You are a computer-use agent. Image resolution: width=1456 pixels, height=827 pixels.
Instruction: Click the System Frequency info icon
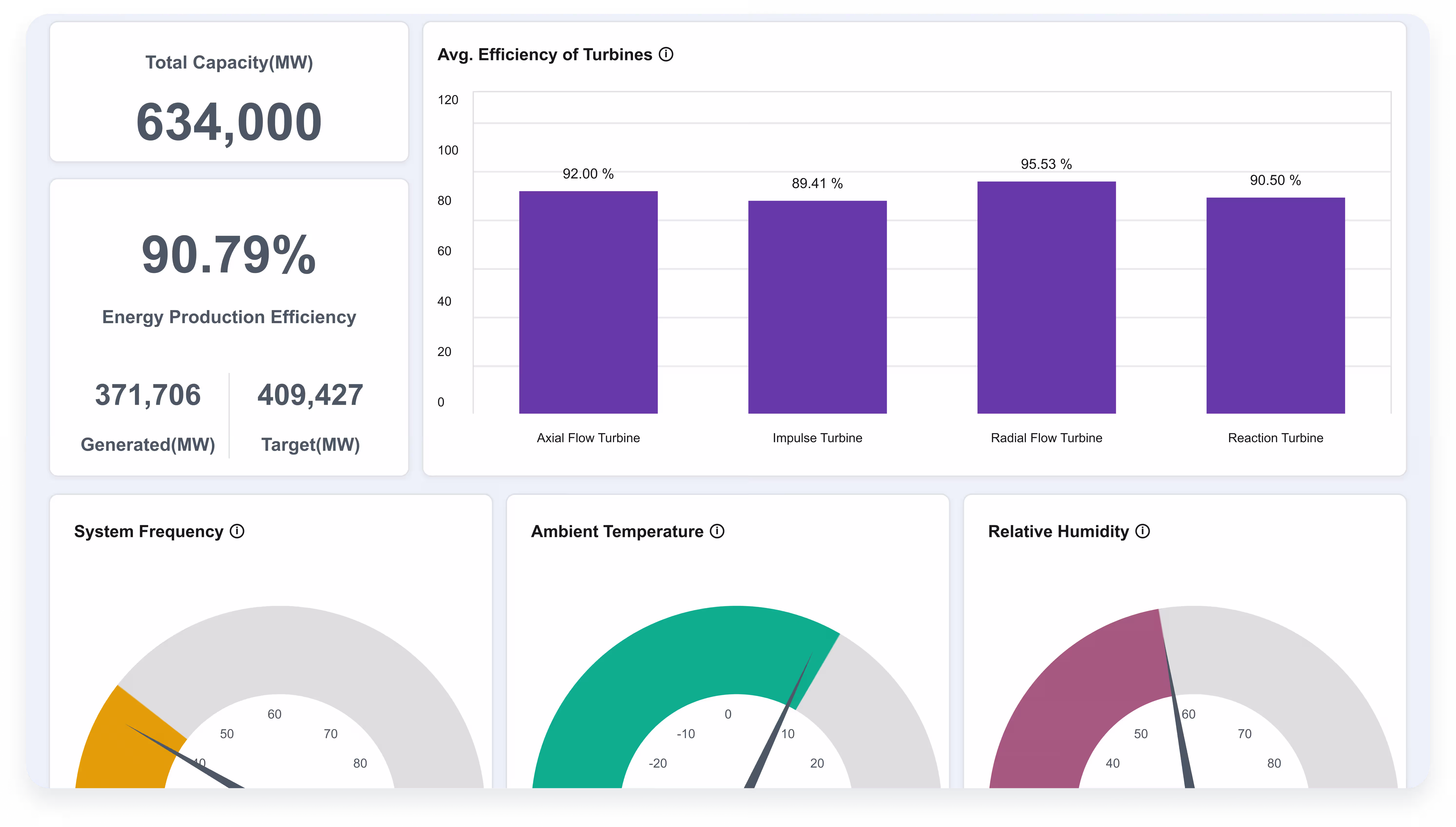237,531
